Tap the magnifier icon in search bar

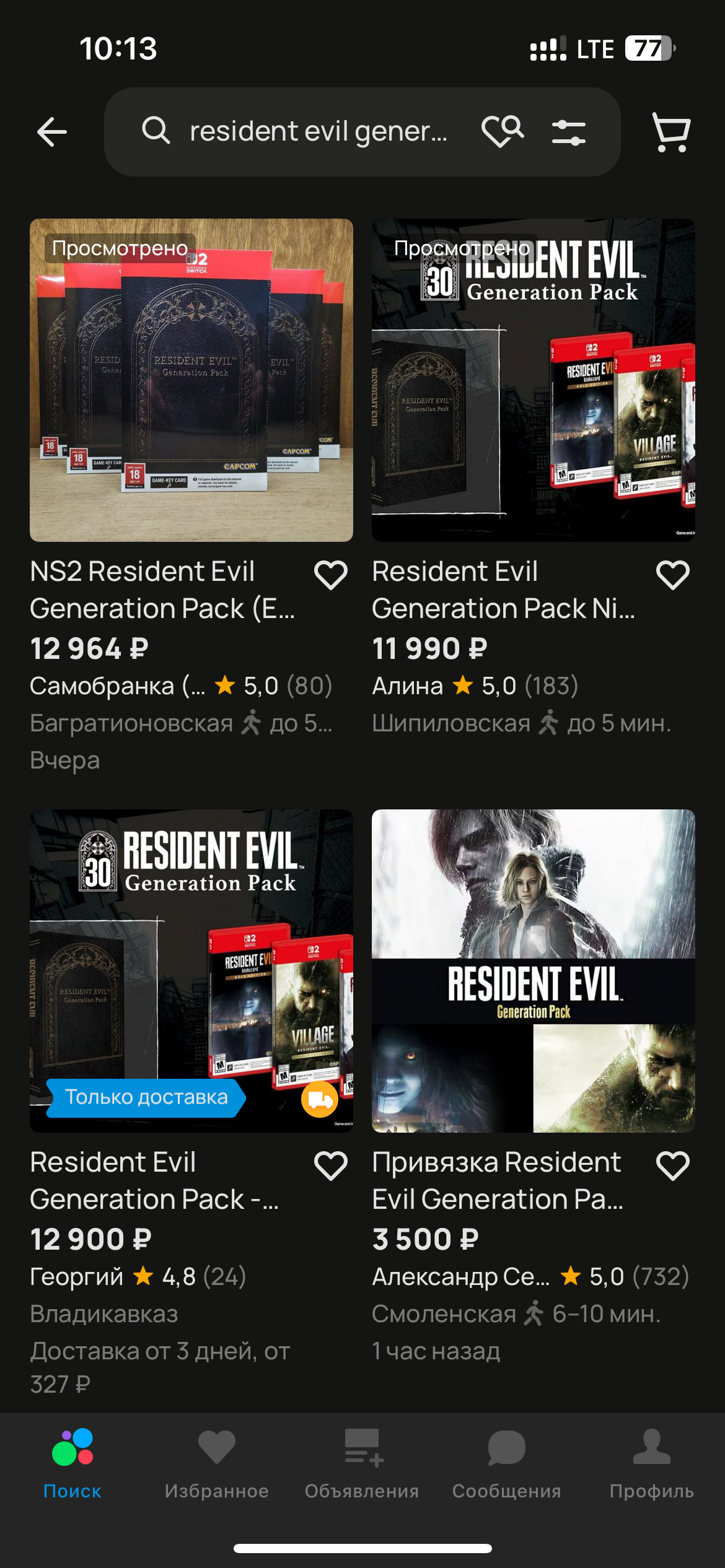[156, 131]
